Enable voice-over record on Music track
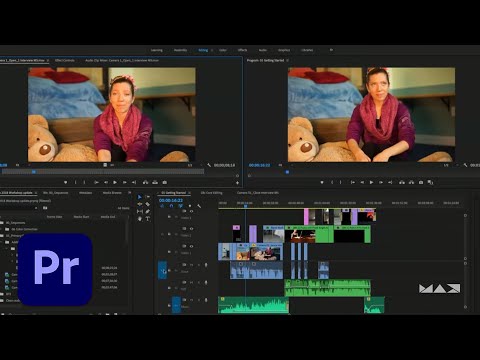 (206, 300)
